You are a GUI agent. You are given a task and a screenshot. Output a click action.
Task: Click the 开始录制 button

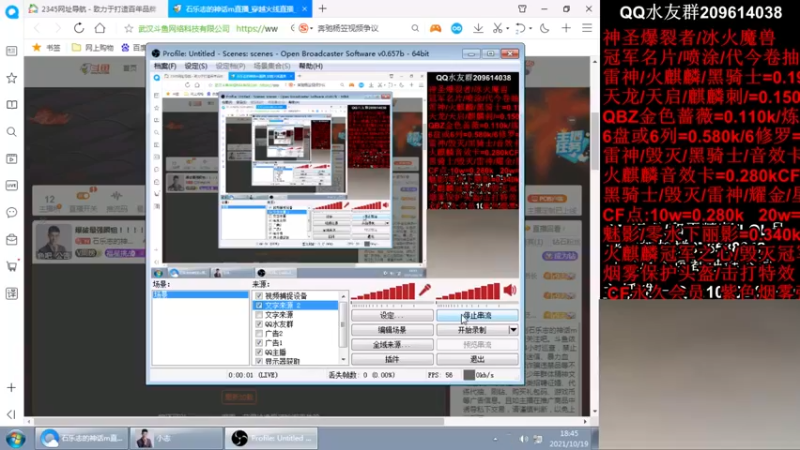click(472, 330)
